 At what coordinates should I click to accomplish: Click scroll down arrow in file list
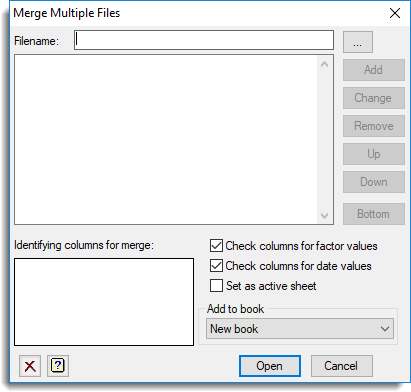324,216
